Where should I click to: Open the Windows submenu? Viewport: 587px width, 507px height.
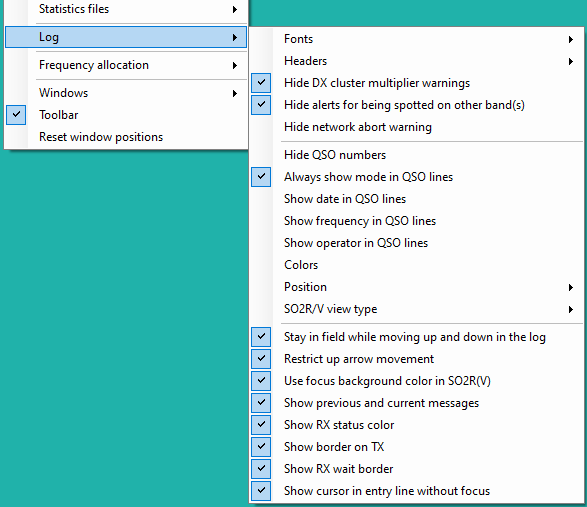click(126, 93)
